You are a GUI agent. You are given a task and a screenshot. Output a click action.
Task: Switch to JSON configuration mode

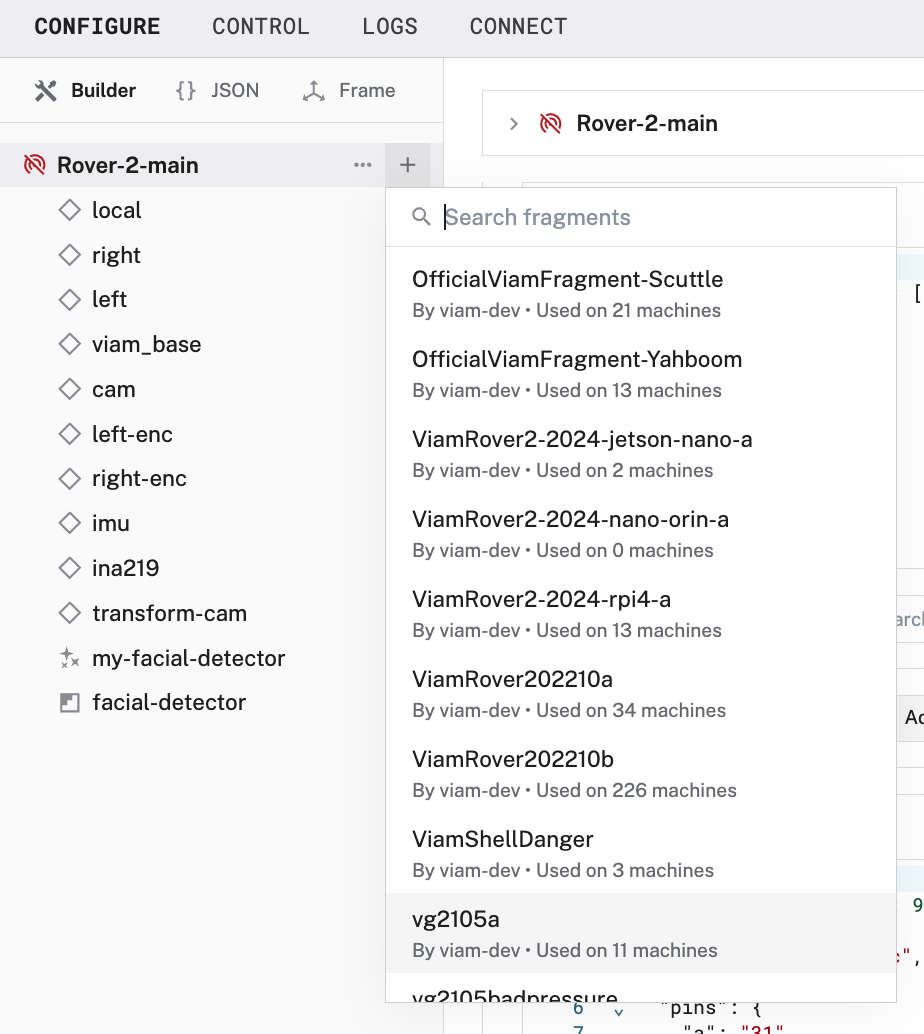pyautogui.click(x=217, y=90)
